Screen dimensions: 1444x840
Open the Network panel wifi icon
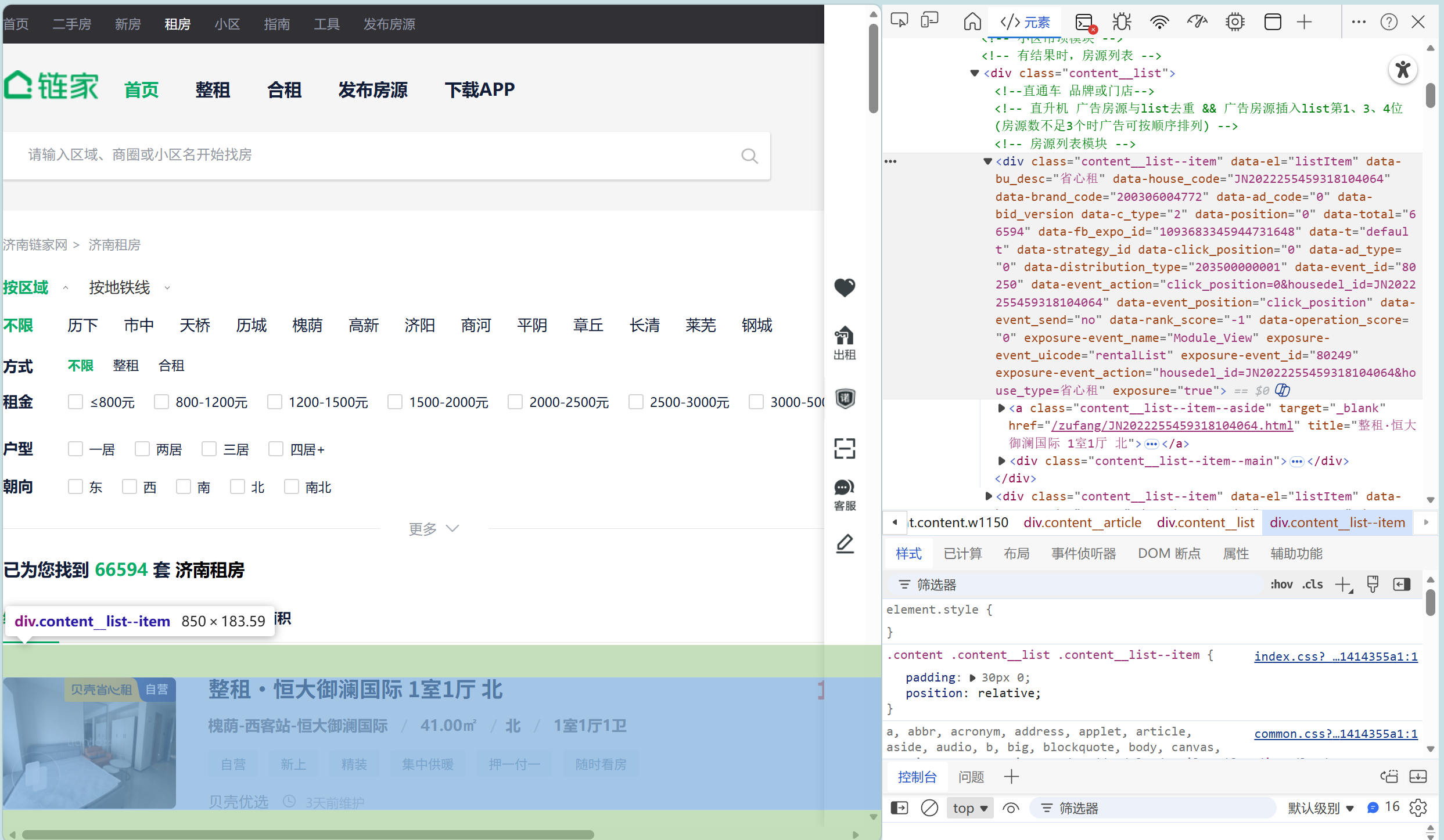(1159, 22)
